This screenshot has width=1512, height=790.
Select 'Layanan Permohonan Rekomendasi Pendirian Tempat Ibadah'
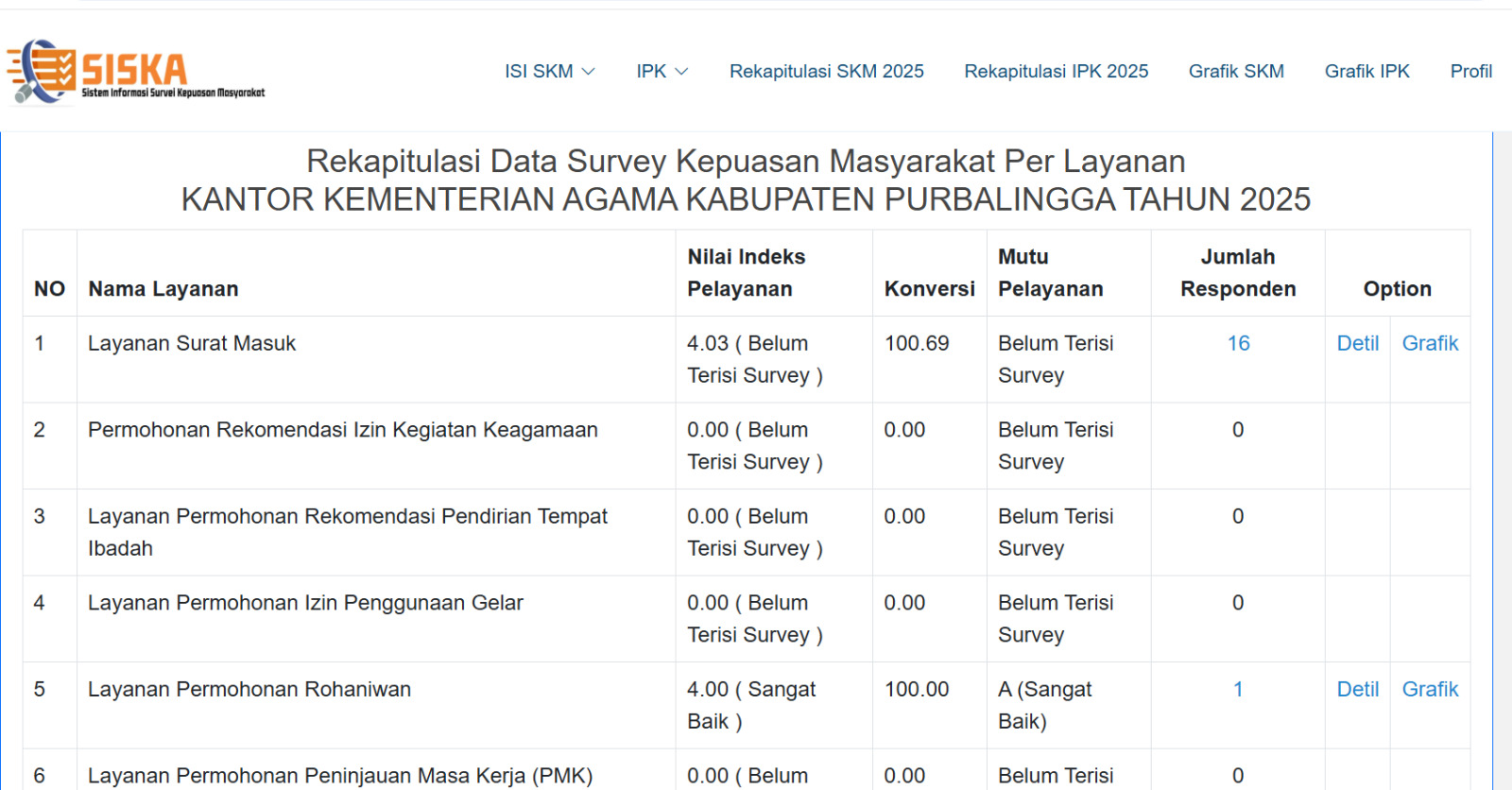coord(348,532)
